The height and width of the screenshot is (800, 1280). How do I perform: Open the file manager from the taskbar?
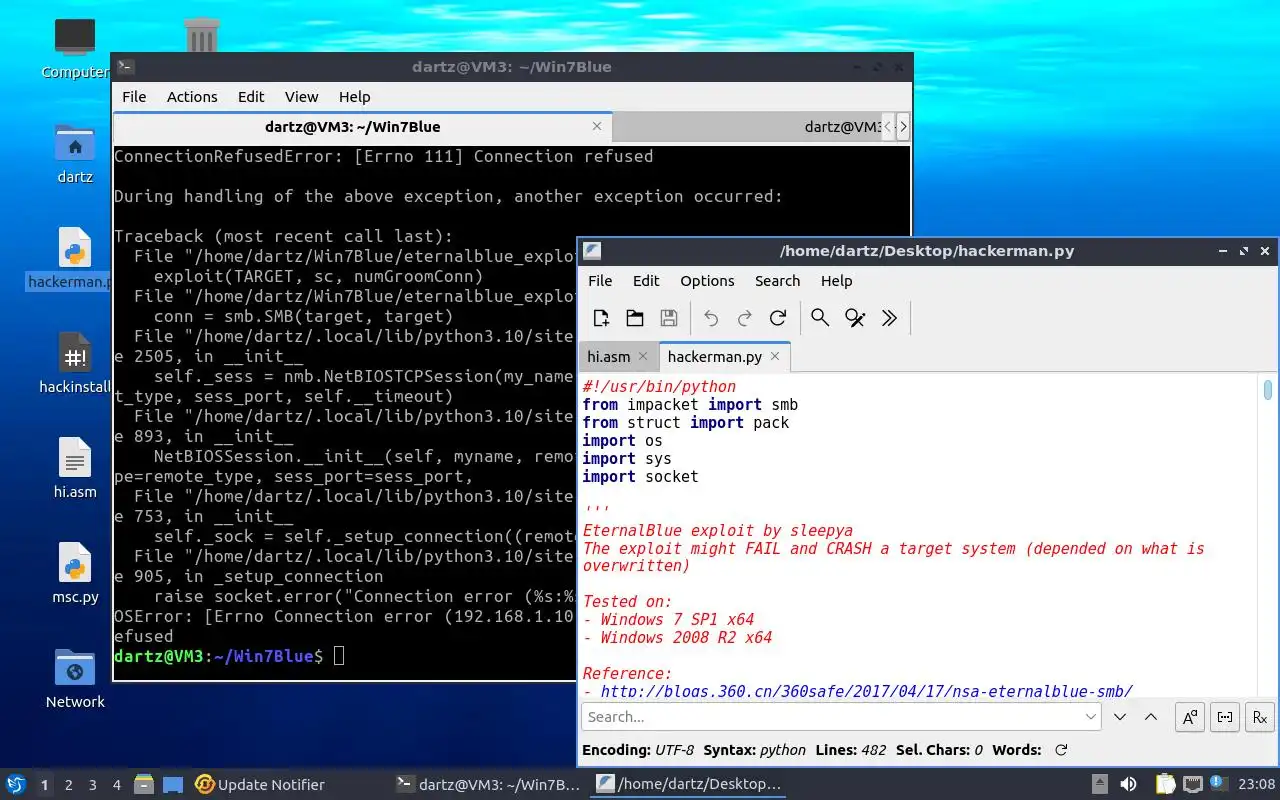point(144,784)
